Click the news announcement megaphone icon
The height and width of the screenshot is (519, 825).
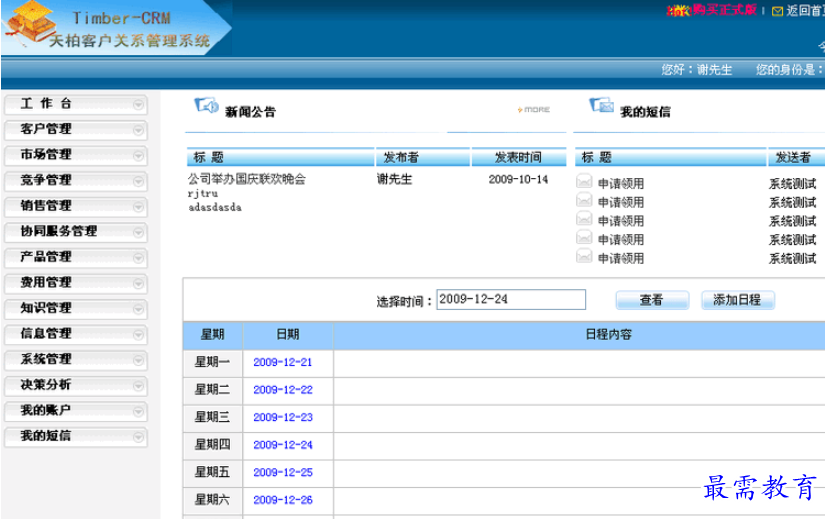pos(206,107)
